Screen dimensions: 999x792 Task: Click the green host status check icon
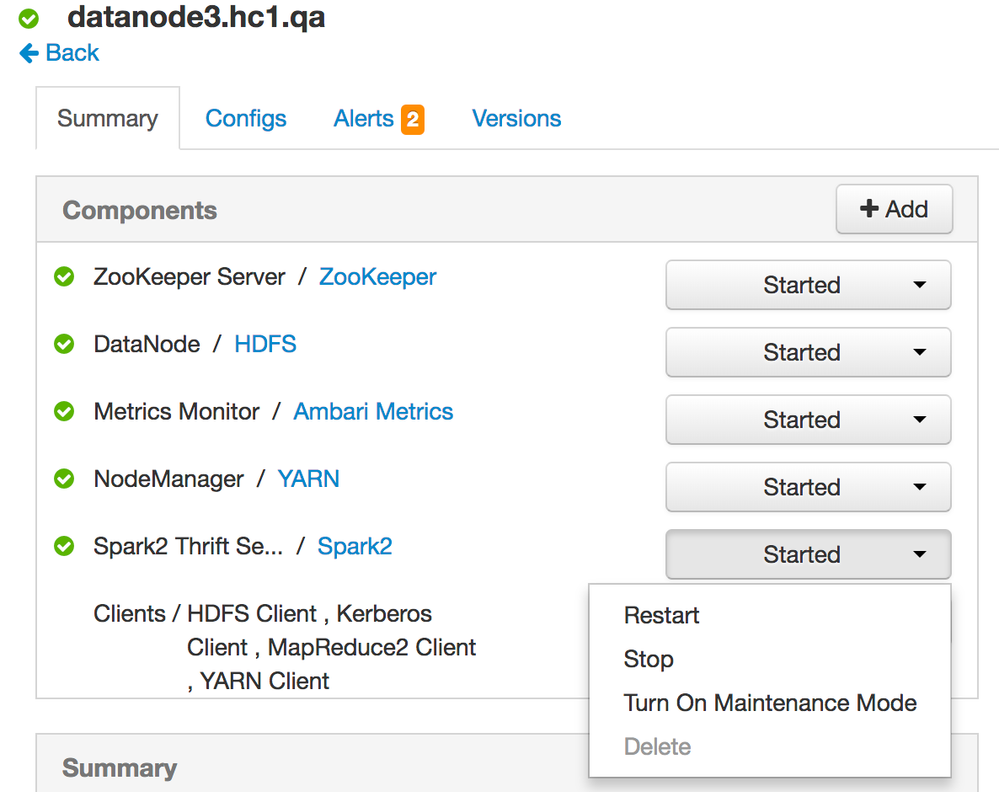[29, 18]
